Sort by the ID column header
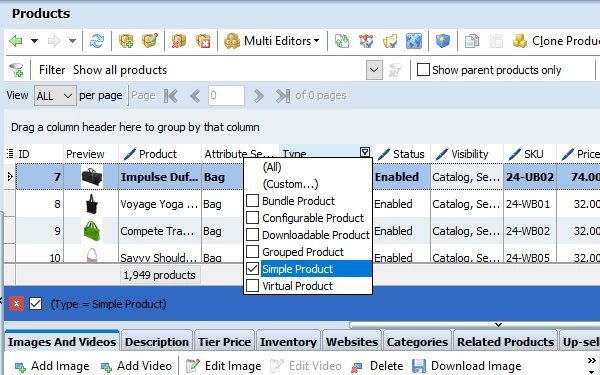Viewport: 600px width, 375px height. [x=39, y=154]
